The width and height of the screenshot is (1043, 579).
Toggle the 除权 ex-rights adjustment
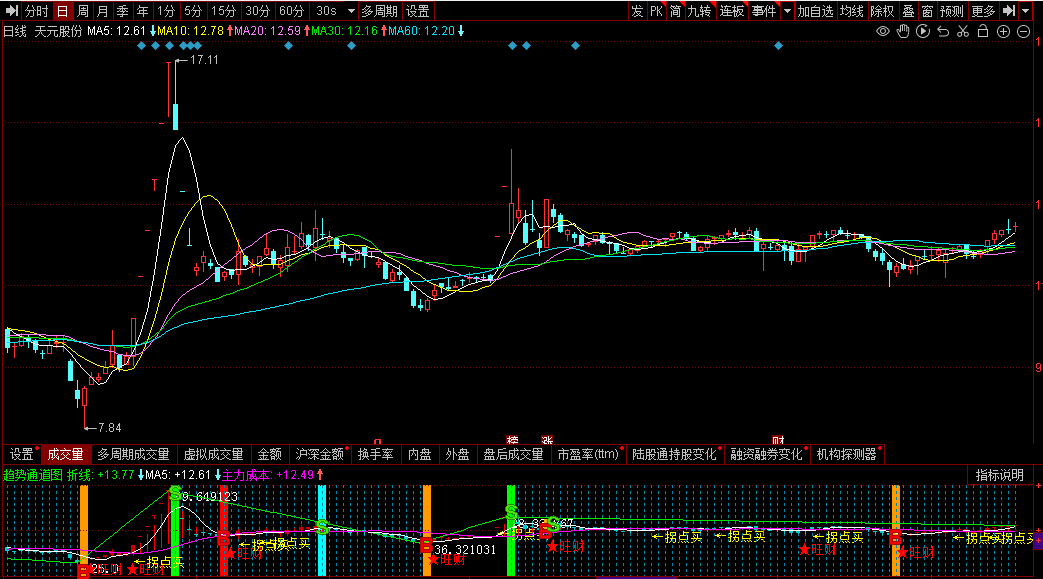pyautogui.click(x=882, y=11)
